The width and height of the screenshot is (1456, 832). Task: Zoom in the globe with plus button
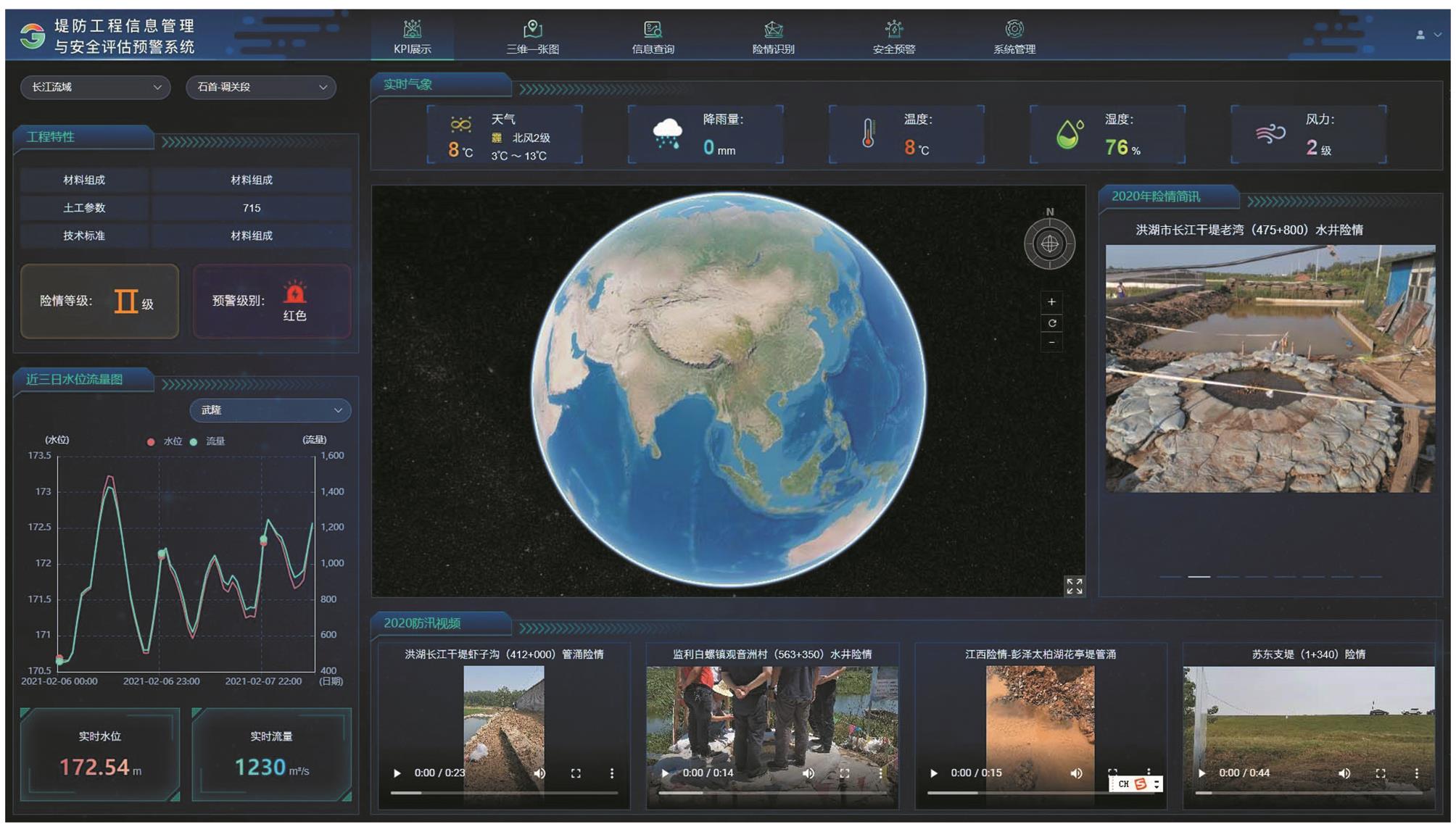tap(1051, 301)
